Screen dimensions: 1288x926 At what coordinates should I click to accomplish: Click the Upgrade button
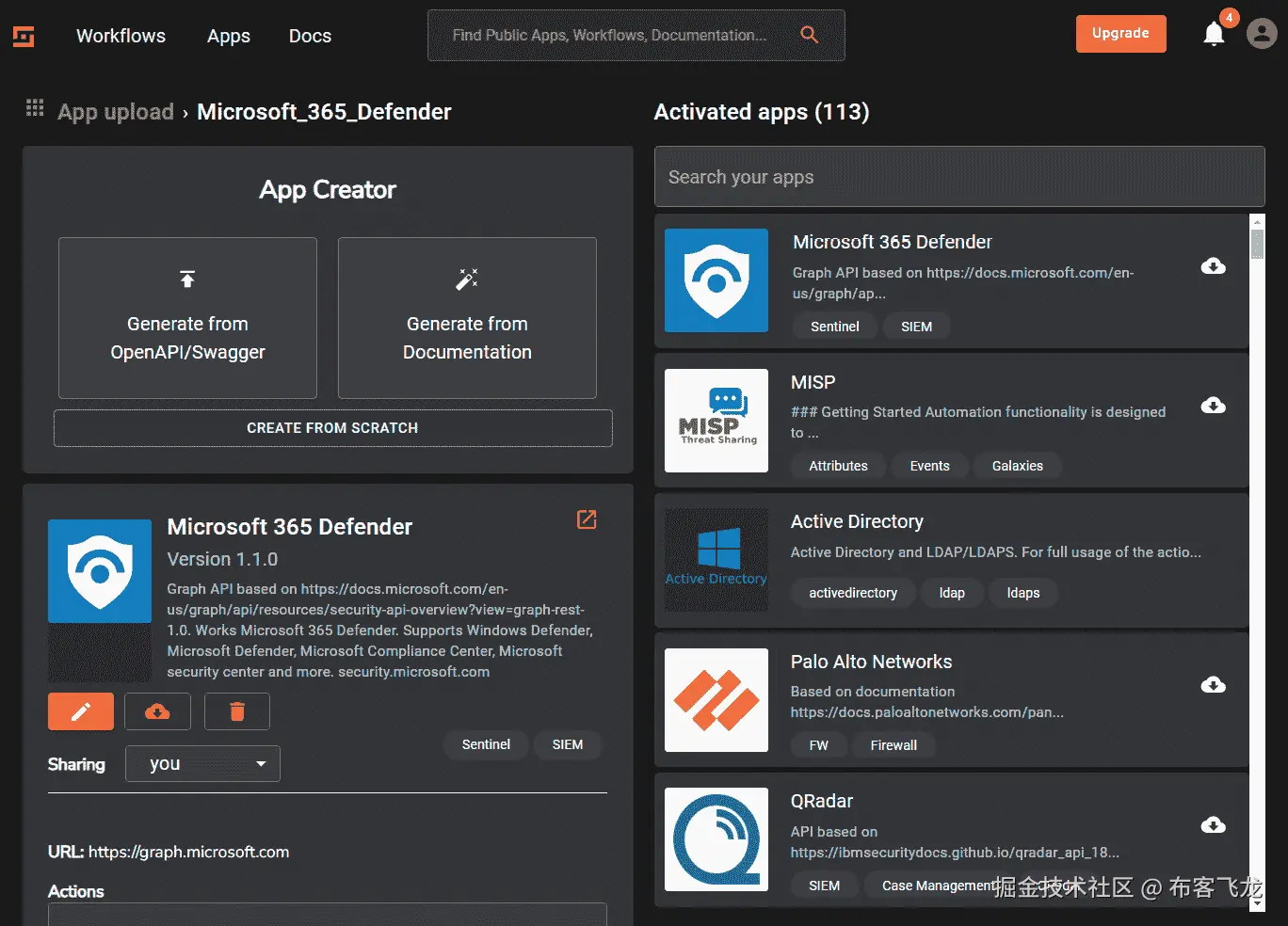tap(1120, 33)
